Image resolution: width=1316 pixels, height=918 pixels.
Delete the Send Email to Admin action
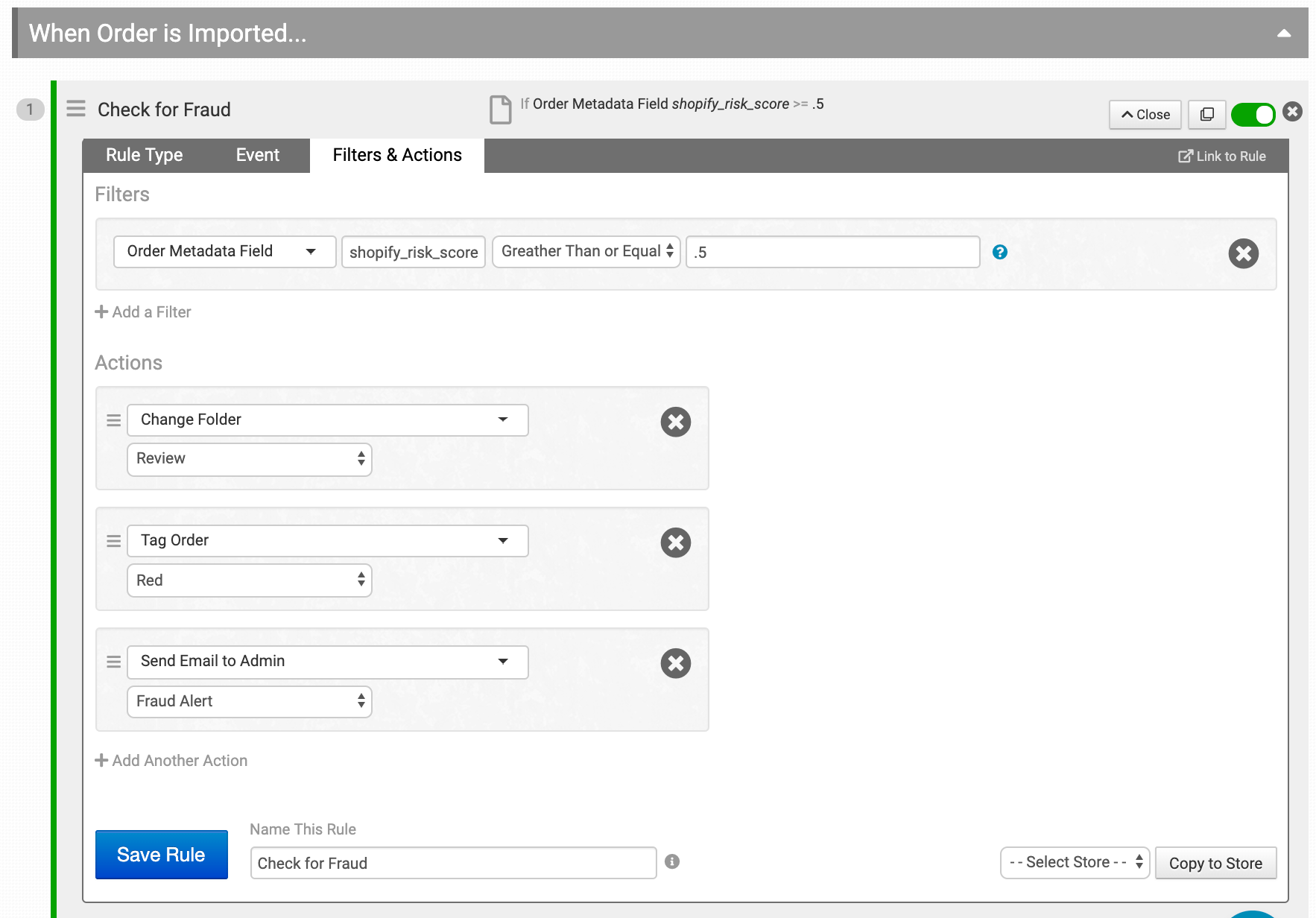675,663
